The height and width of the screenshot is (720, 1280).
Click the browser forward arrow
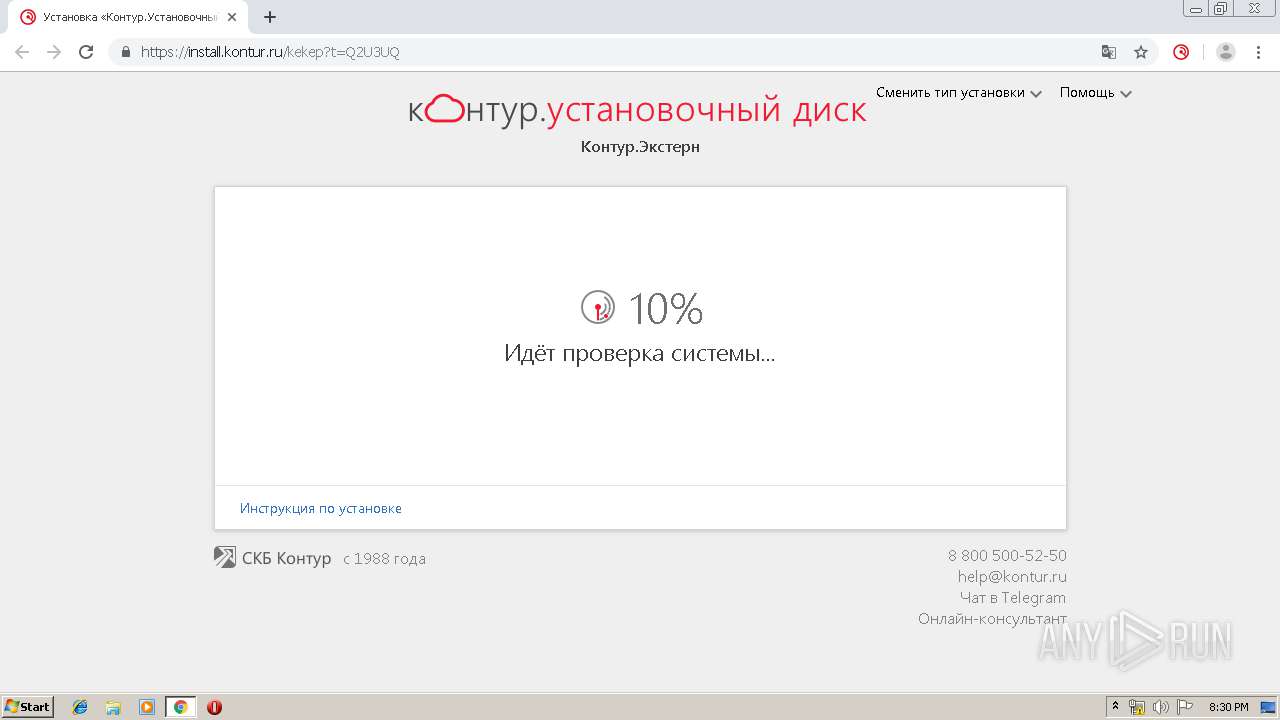point(54,52)
